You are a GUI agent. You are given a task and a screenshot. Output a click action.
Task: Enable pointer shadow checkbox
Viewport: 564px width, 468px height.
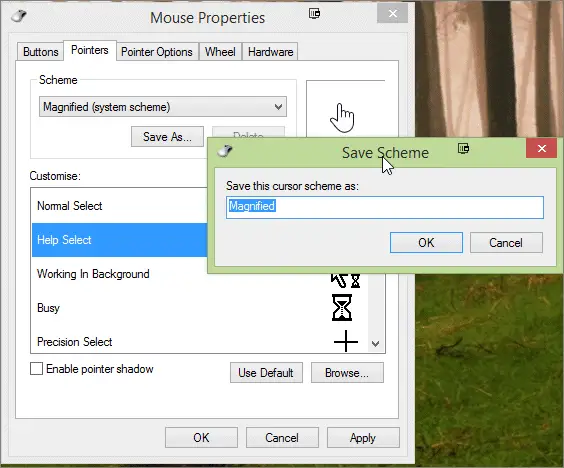click(36, 369)
